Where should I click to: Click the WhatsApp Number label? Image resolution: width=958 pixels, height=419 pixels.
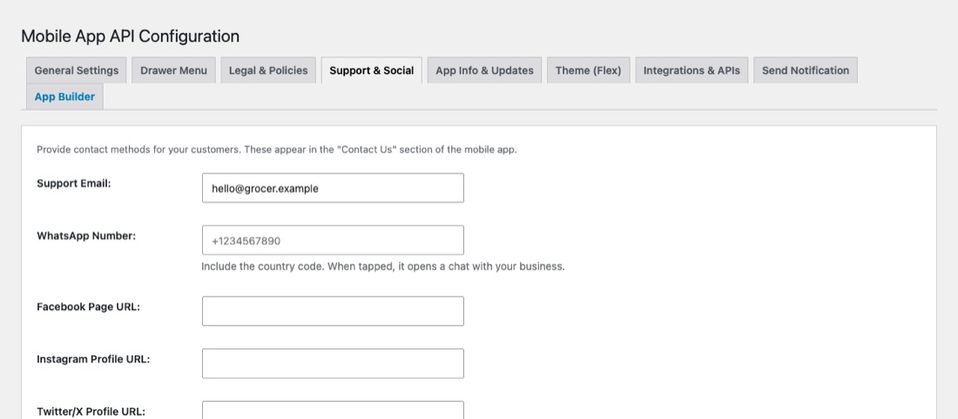click(x=86, y=236)
